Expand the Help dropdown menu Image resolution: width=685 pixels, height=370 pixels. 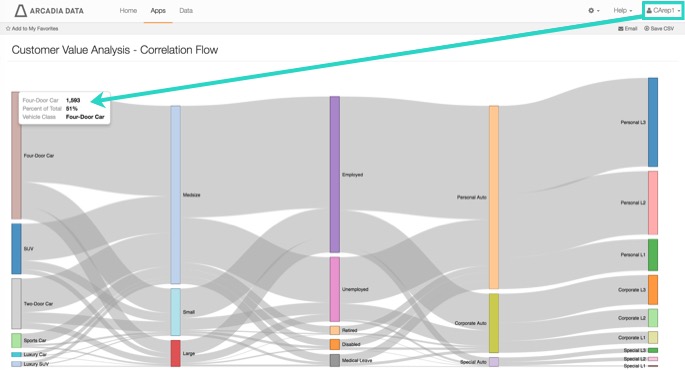click(623, 10)
